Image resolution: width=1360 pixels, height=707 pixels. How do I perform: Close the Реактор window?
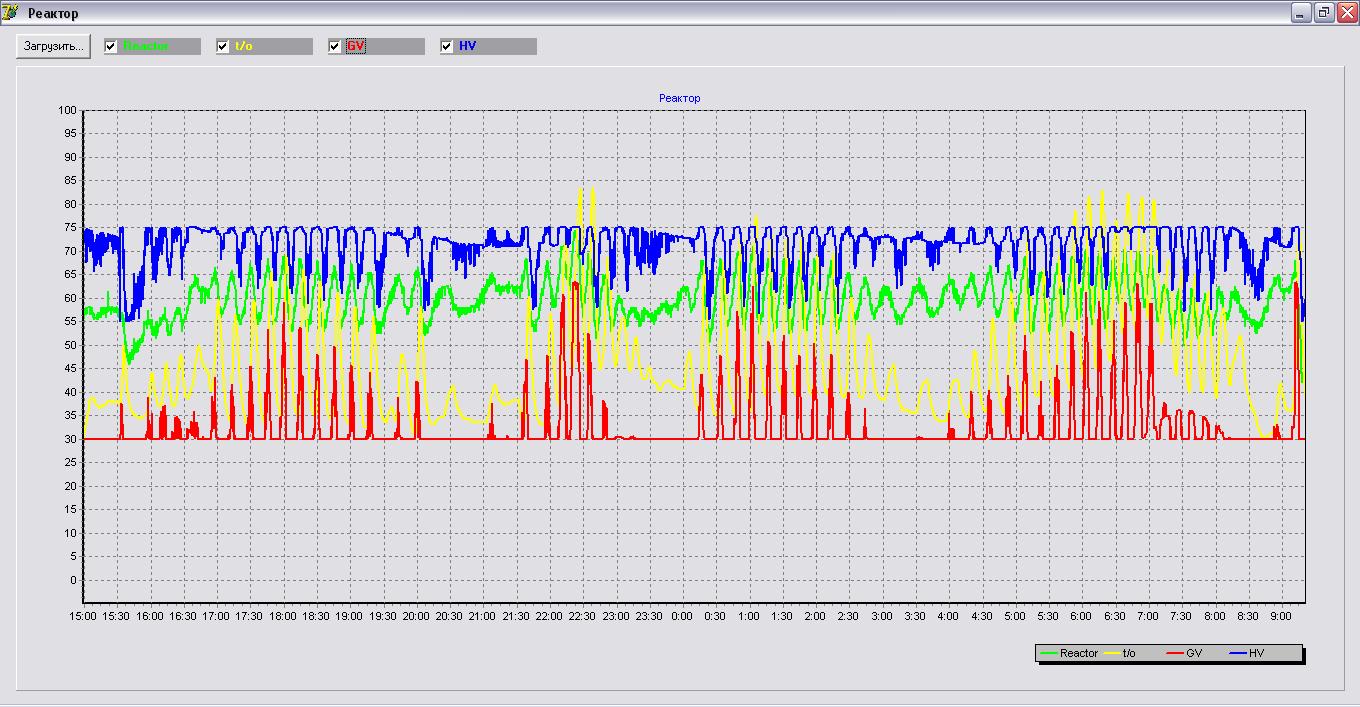point(1346,13)
